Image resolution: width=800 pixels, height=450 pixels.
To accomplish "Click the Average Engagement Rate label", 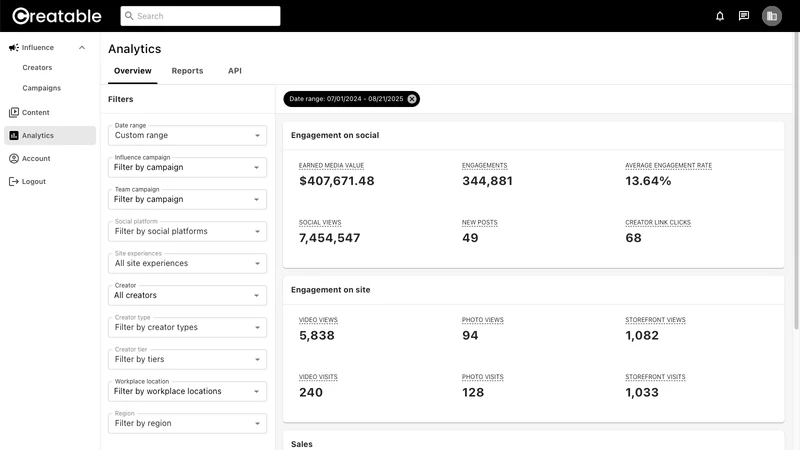I will [668, 165].
